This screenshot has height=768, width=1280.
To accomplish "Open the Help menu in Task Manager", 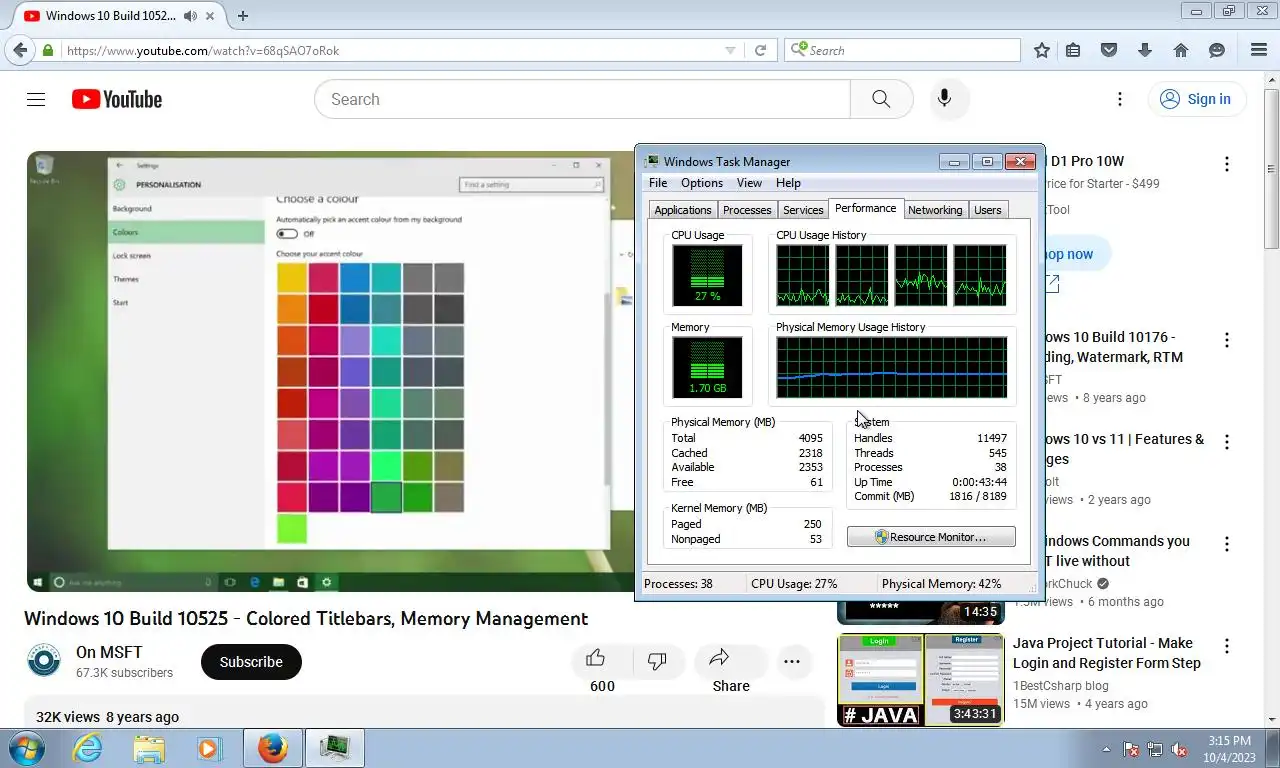I will point(788,183).
